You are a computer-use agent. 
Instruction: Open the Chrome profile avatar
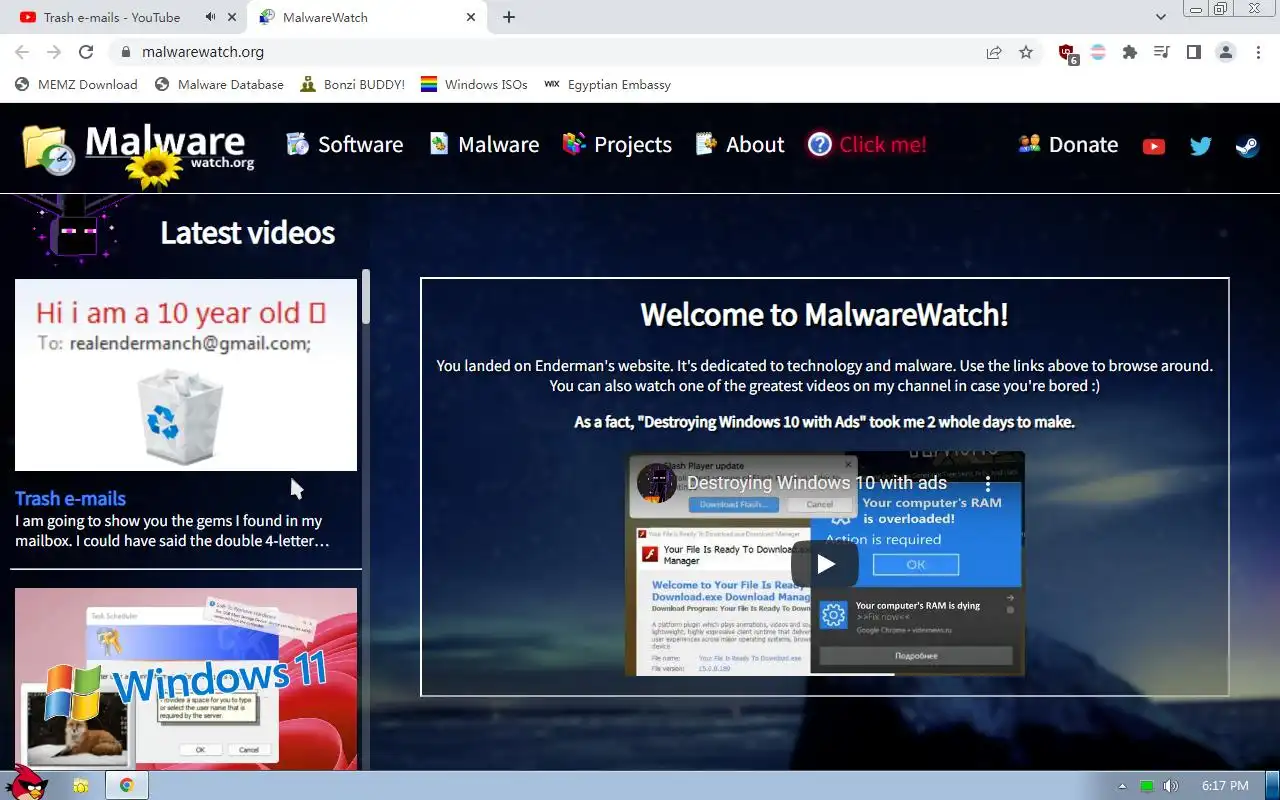coord(1225,52)
